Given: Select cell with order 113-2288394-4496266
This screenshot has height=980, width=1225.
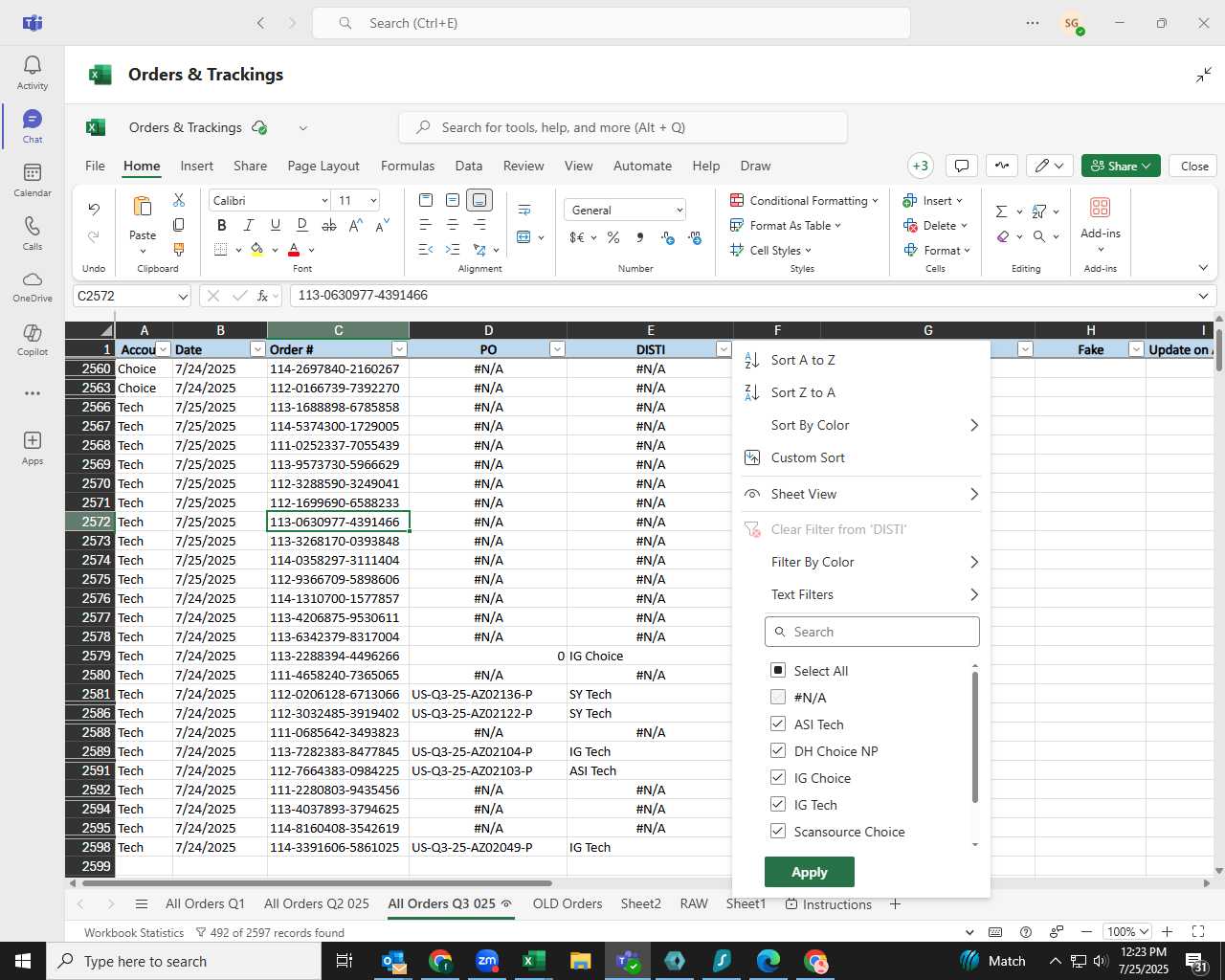Looking at the screenshot, I should coord(338,656).
